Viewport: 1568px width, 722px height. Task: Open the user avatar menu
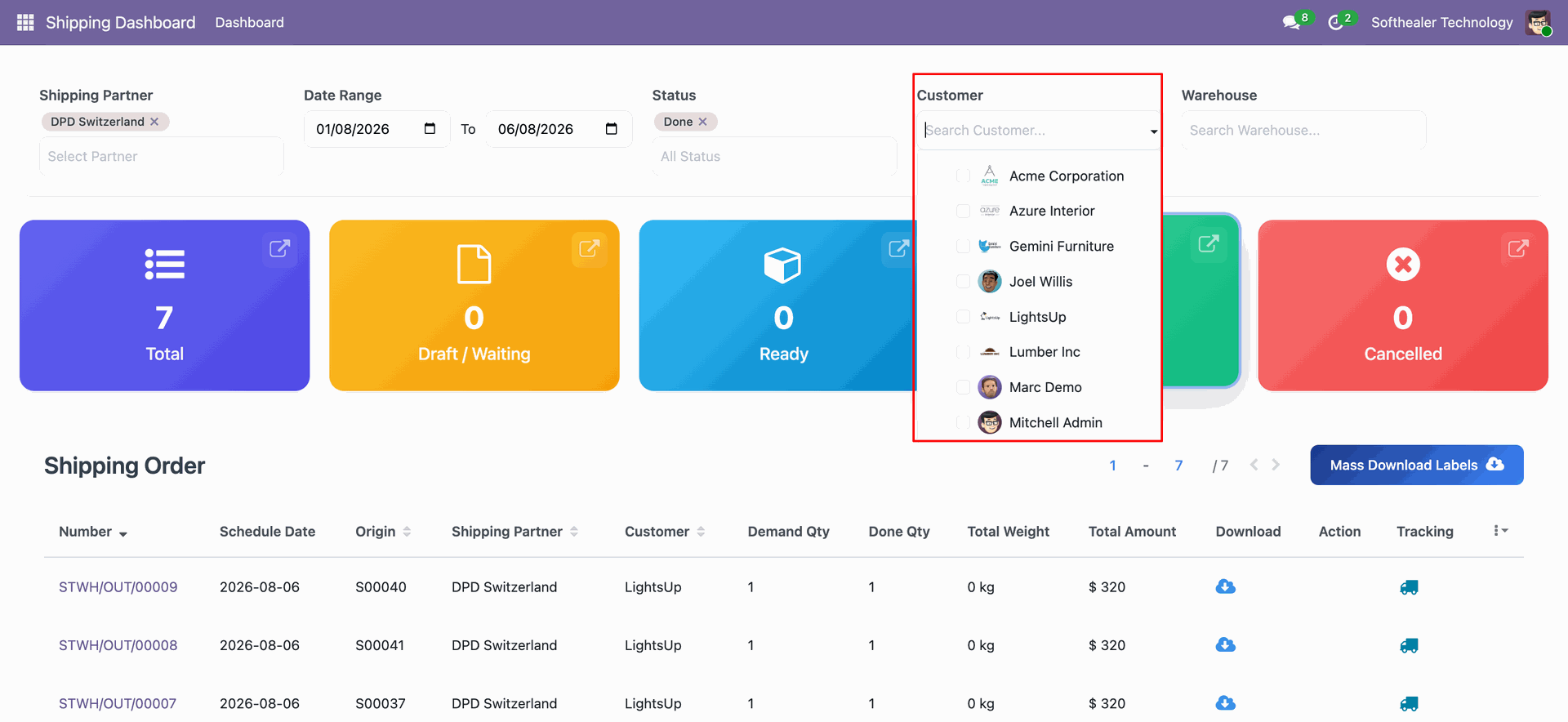coord(1539,22)
